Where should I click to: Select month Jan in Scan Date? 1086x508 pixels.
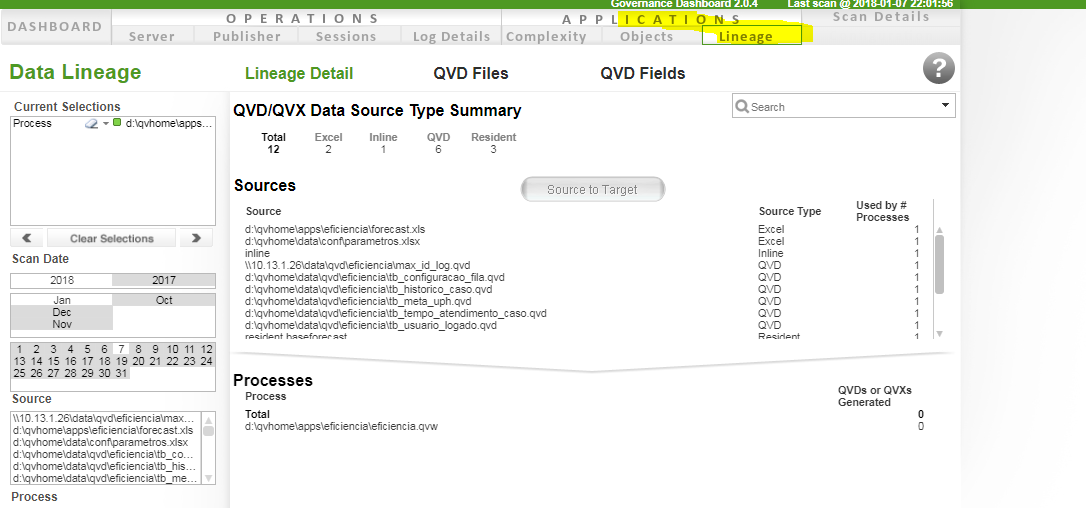click(x=62, y=300)
